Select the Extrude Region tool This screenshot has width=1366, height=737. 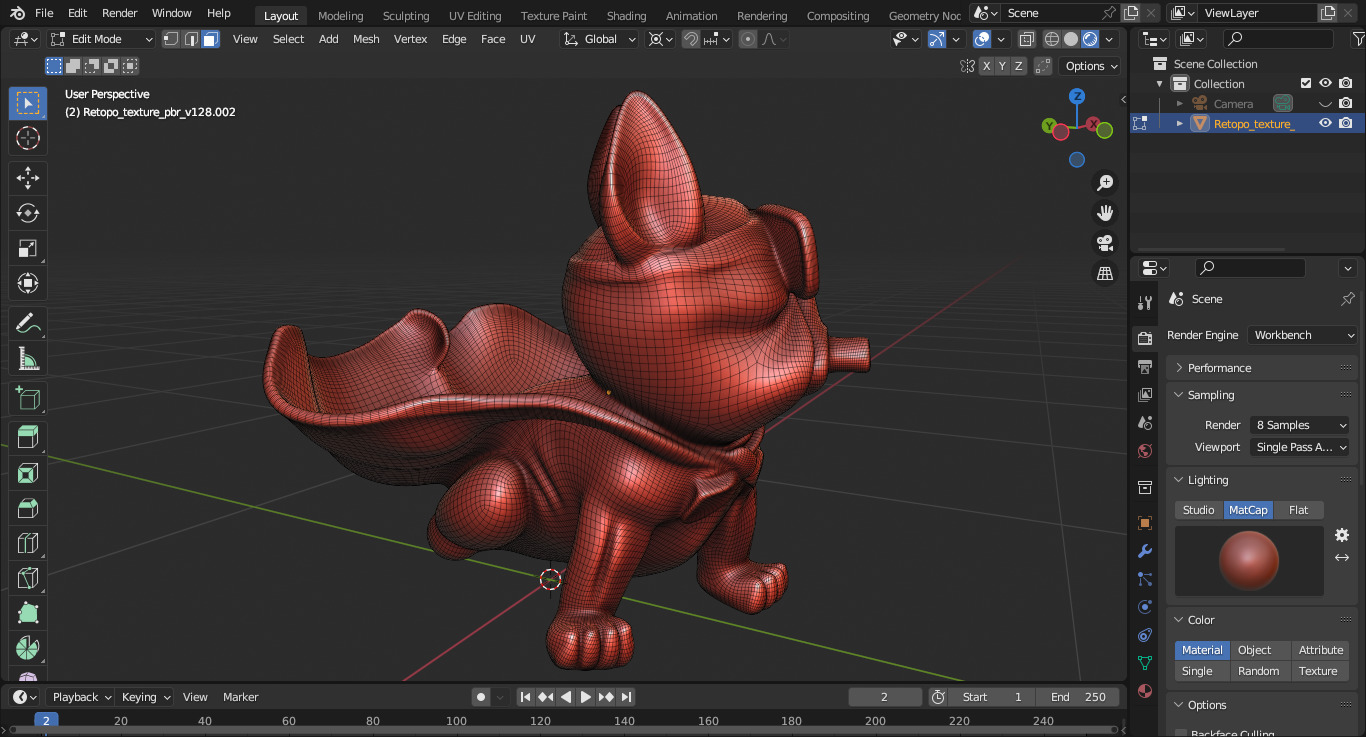[x=28, y=438]
